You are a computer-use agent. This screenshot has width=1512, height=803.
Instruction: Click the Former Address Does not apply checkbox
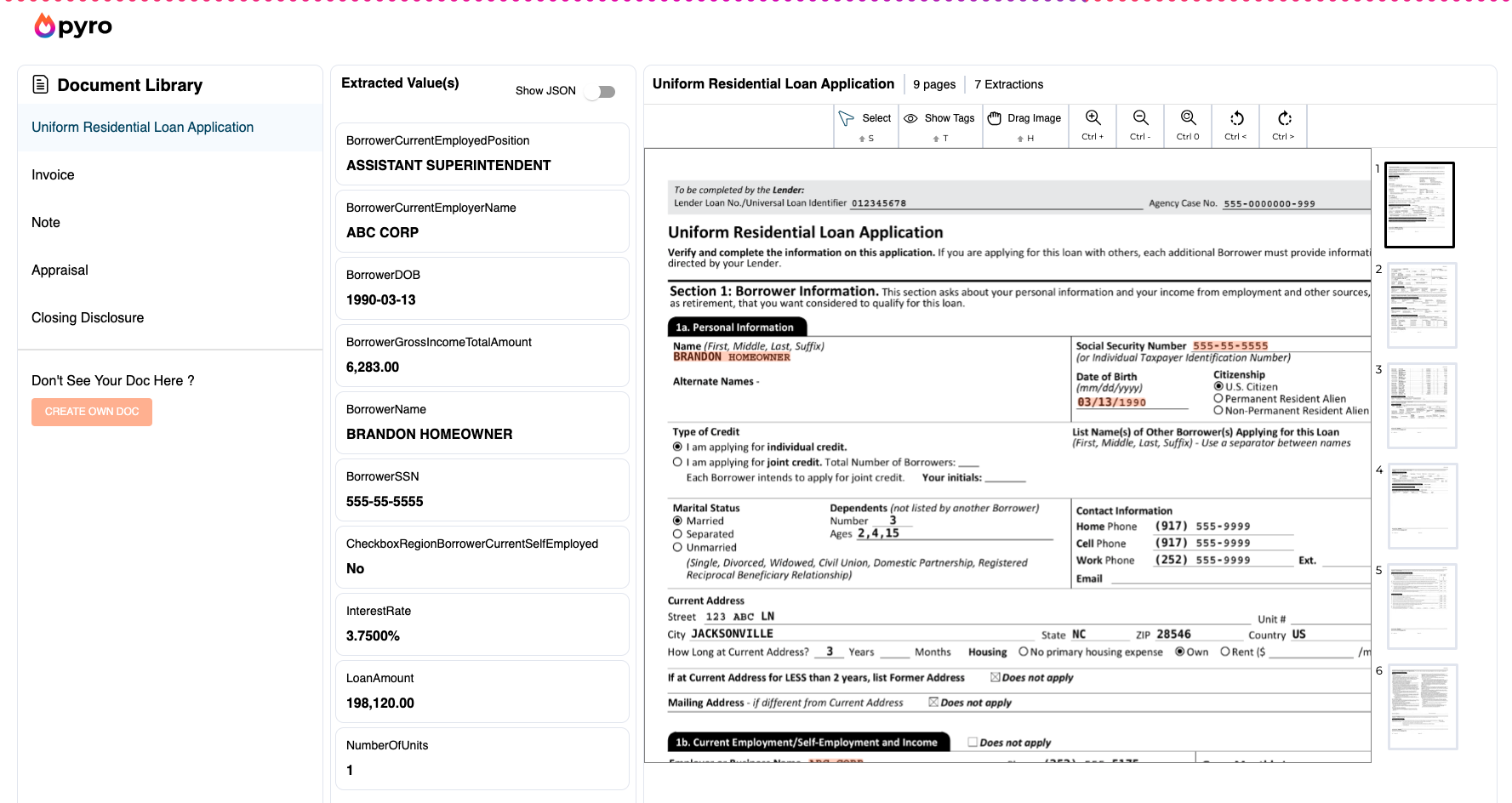coord(995,677)
